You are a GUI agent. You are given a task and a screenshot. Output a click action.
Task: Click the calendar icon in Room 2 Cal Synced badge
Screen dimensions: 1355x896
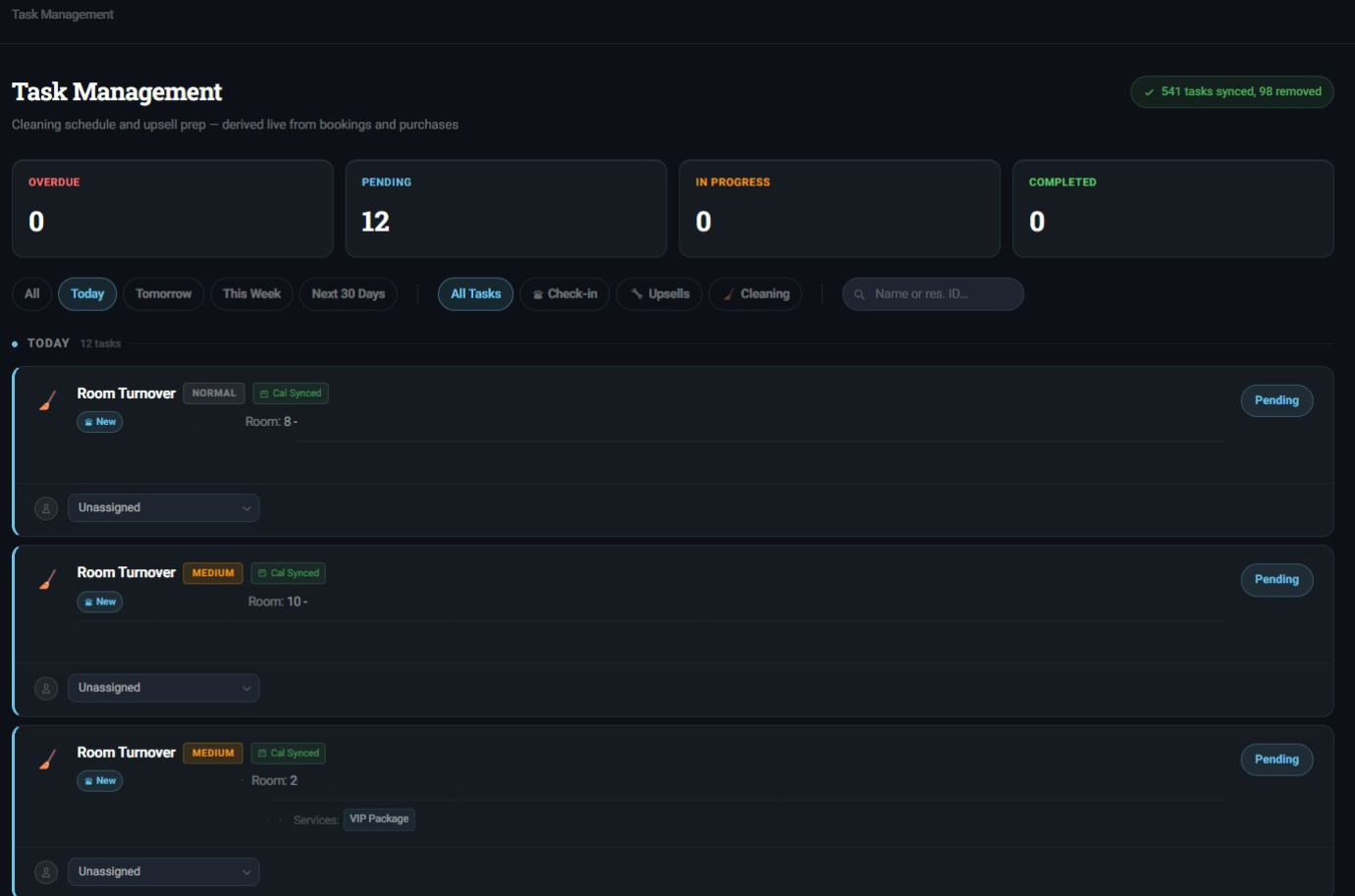click(262, 754)
